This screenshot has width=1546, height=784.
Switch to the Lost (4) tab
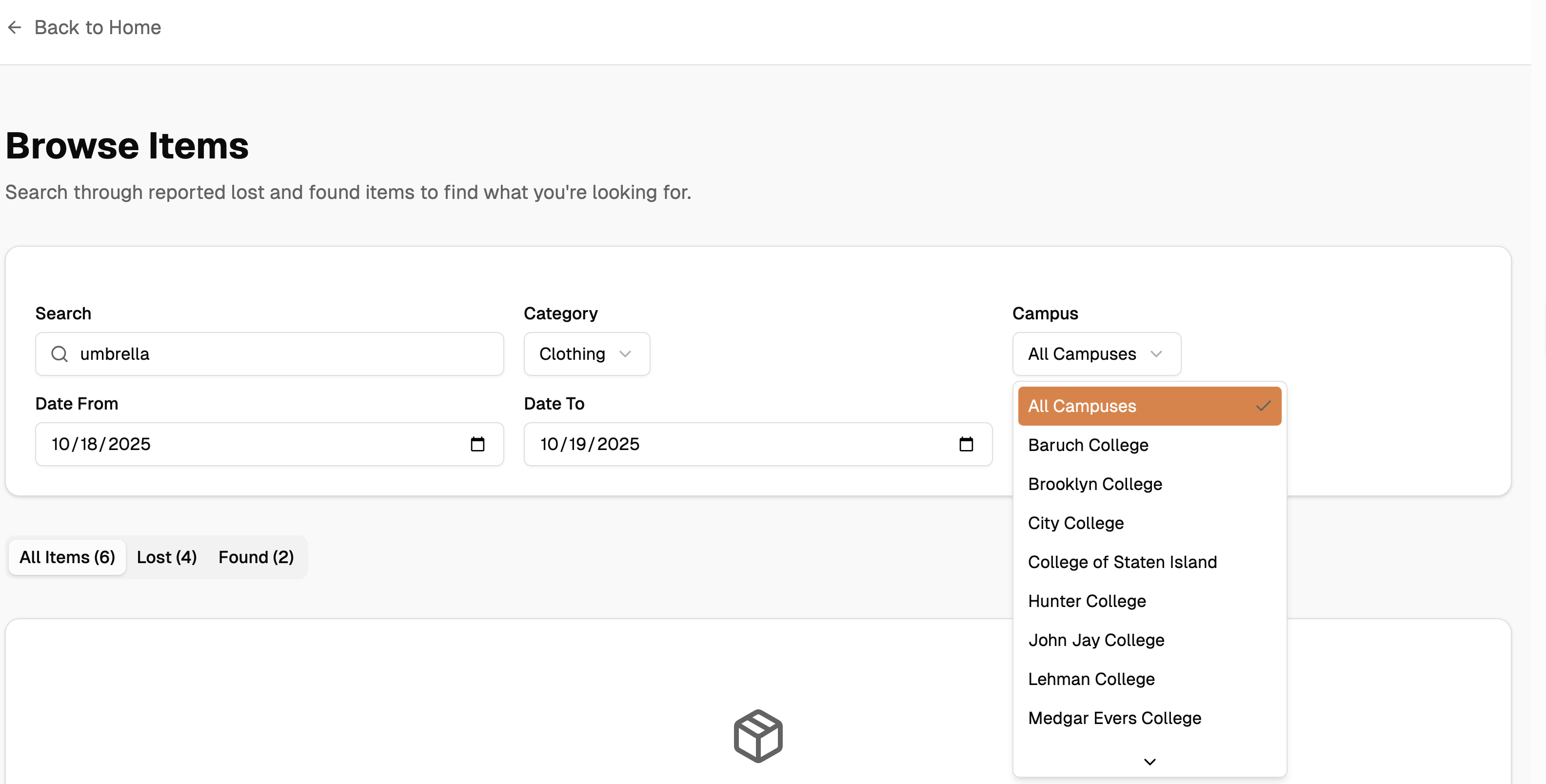click(166, 557)
